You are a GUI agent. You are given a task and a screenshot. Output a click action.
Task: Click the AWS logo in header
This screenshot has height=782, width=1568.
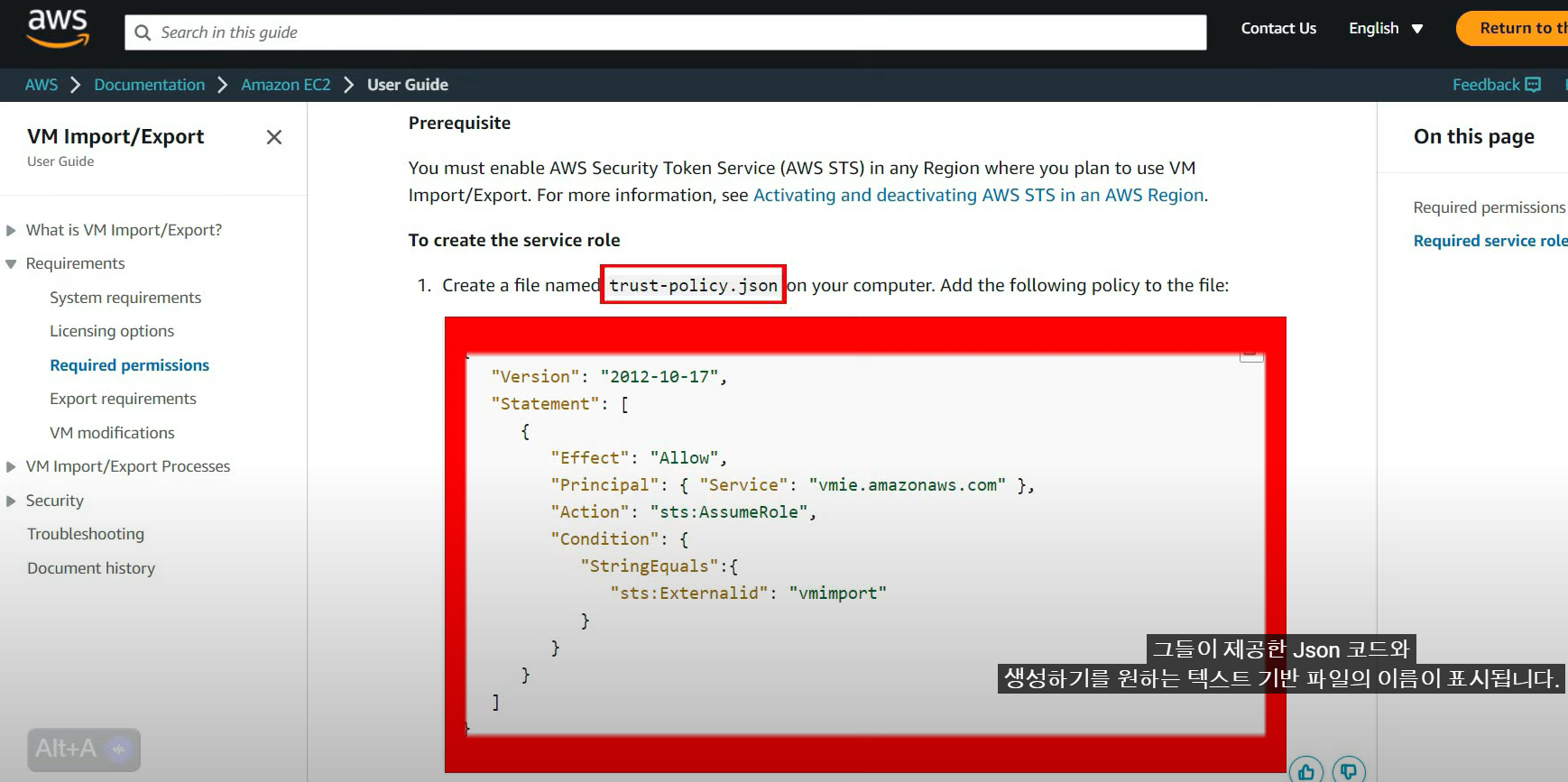click(58, 28)
